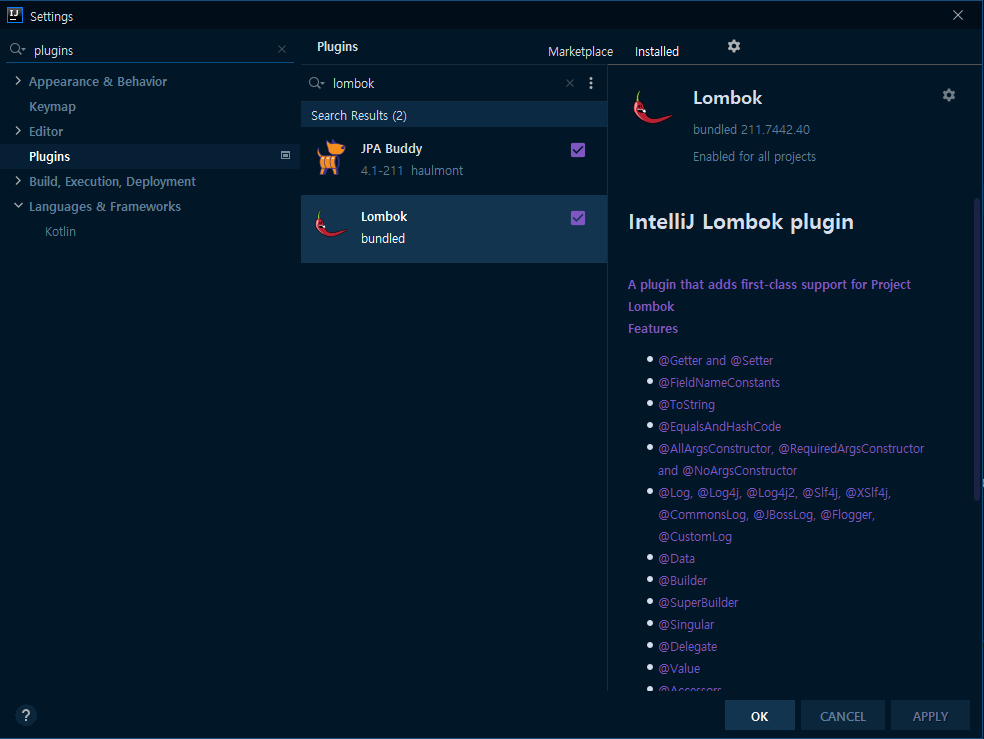The width and height of the screenshot is (984, 739).
Task: Open the Lombok plugin gear dropdown
Action: coord(949,95)
